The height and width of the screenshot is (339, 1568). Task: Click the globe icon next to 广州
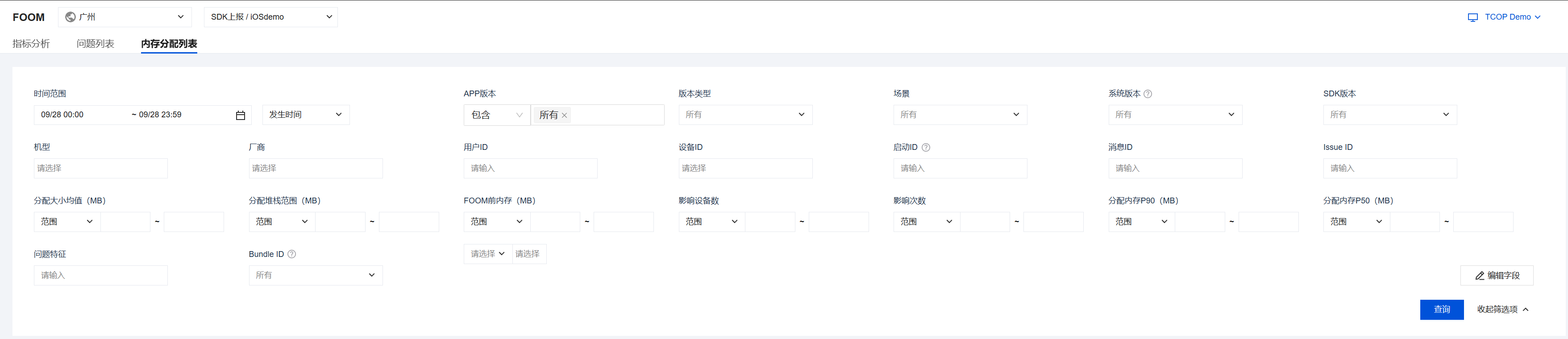(x=71, y=17)
